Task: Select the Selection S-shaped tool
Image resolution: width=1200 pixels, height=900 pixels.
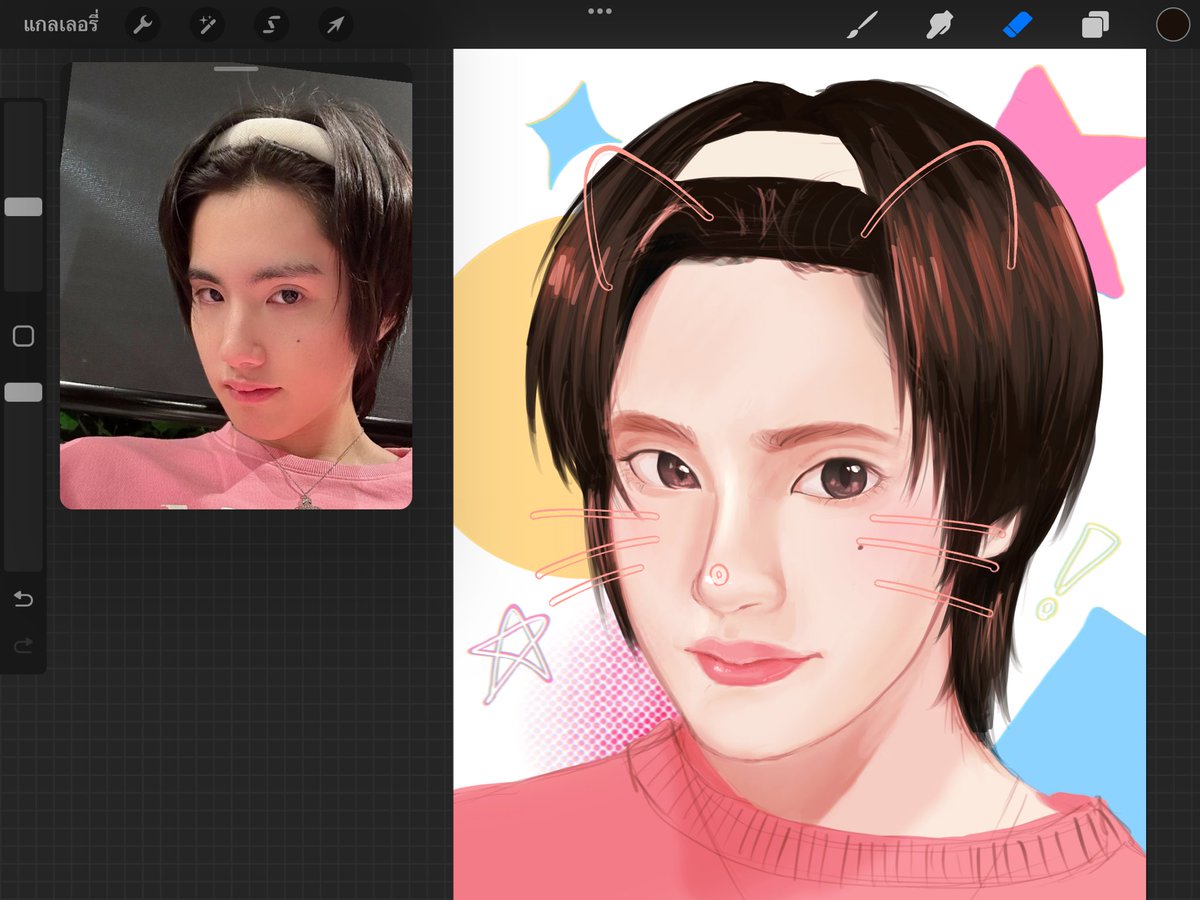Action: point(271,25)
